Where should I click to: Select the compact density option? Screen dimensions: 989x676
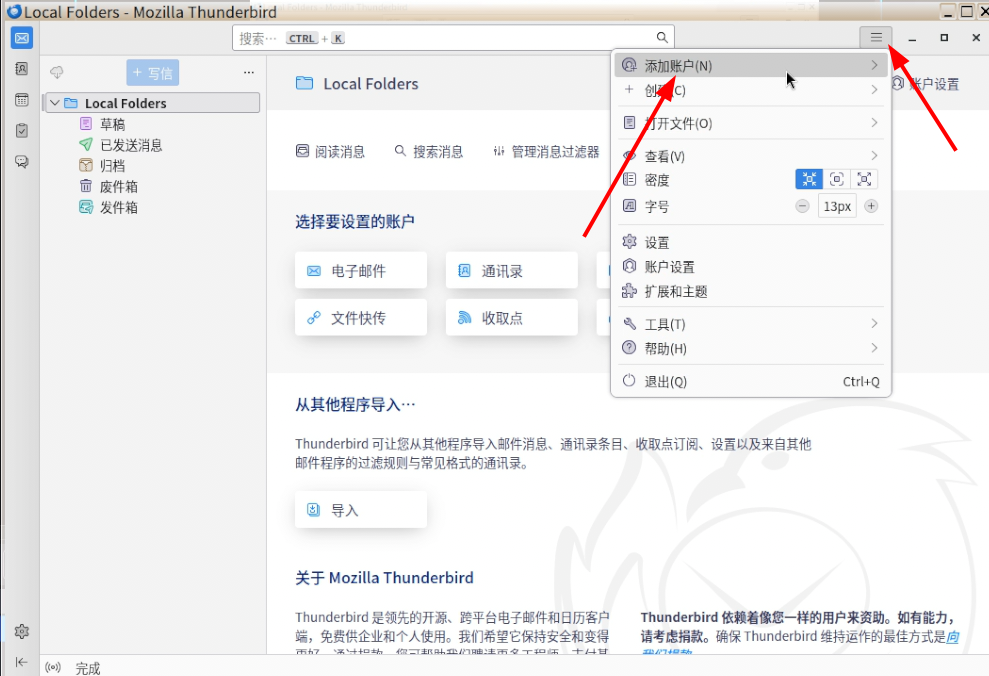pyautogui.click(x=809, y=179)
